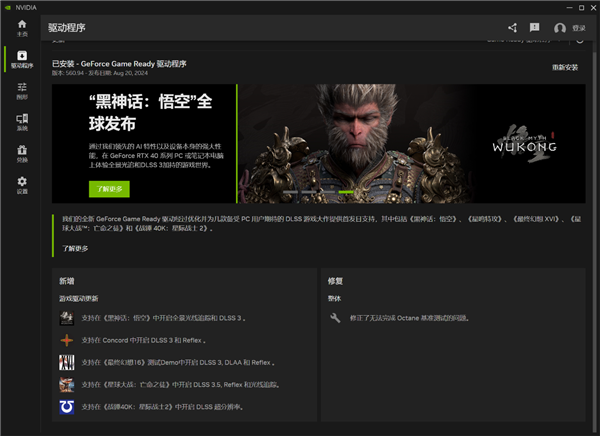Click the 驱动程序 page title in header
Viewport: 600px width, 436px height.
[x=67, y=28]
